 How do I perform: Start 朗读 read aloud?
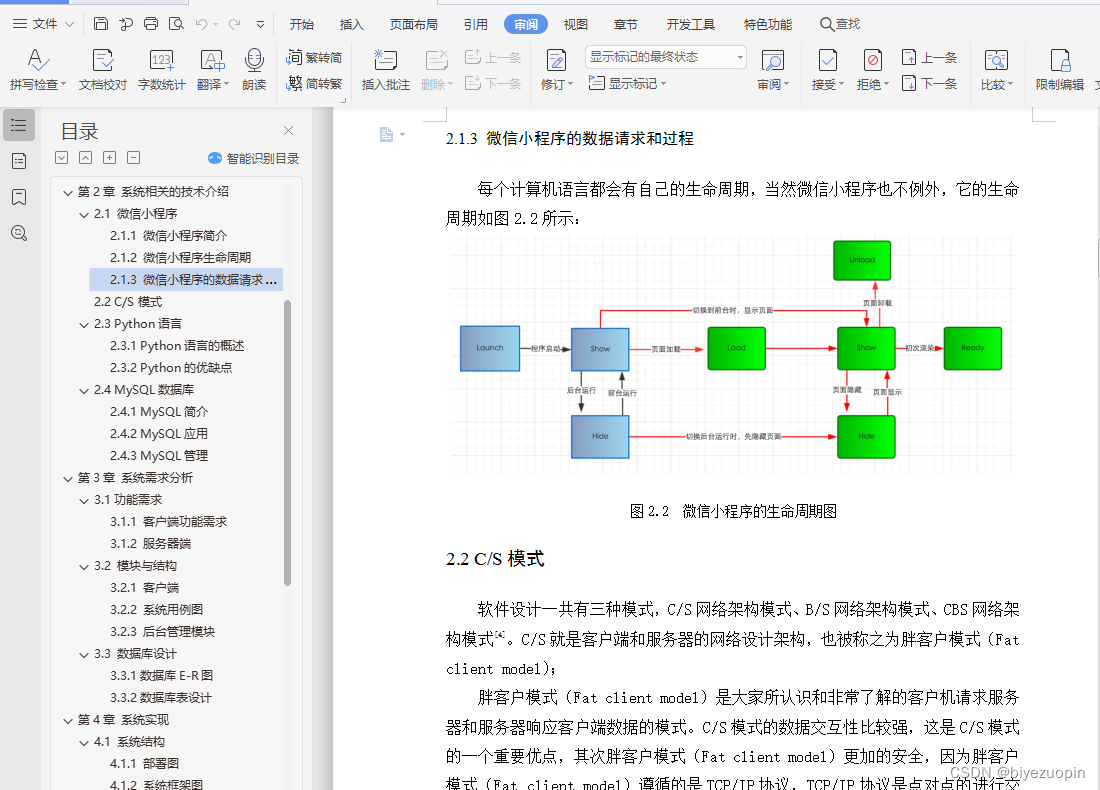point(255,69)
